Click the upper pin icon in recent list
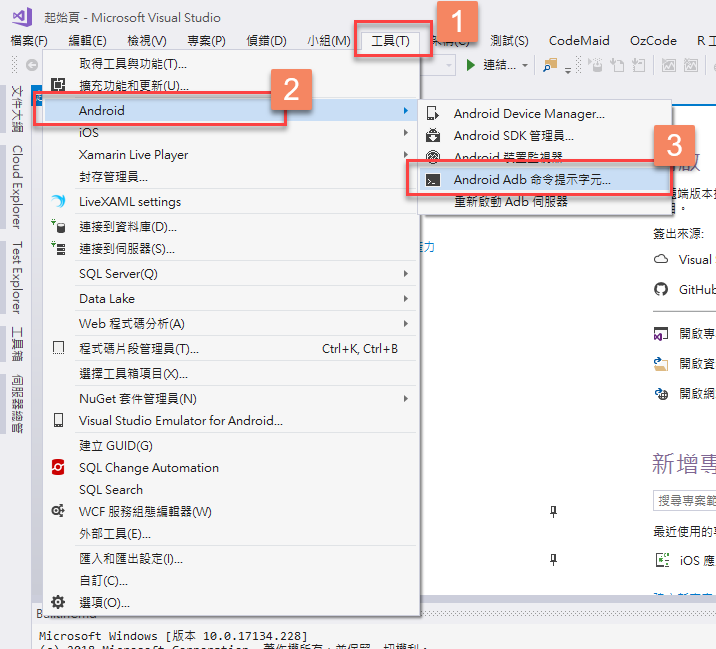The width and height of the screenshot is (716, 649). [x=553, y=512]
